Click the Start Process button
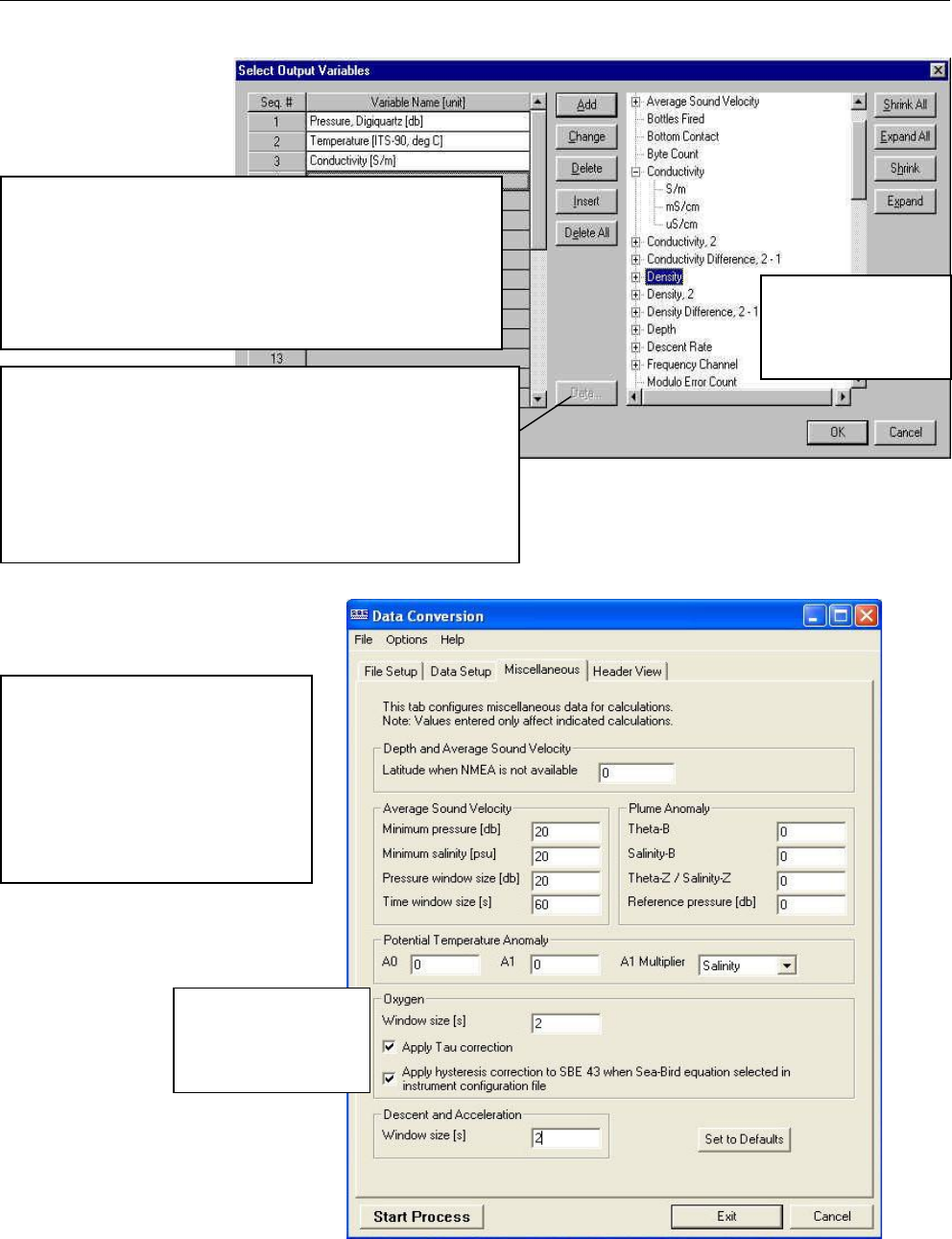Viewport: 952px width, 1239px height. pyautogui.click(x=421, y=1217)
